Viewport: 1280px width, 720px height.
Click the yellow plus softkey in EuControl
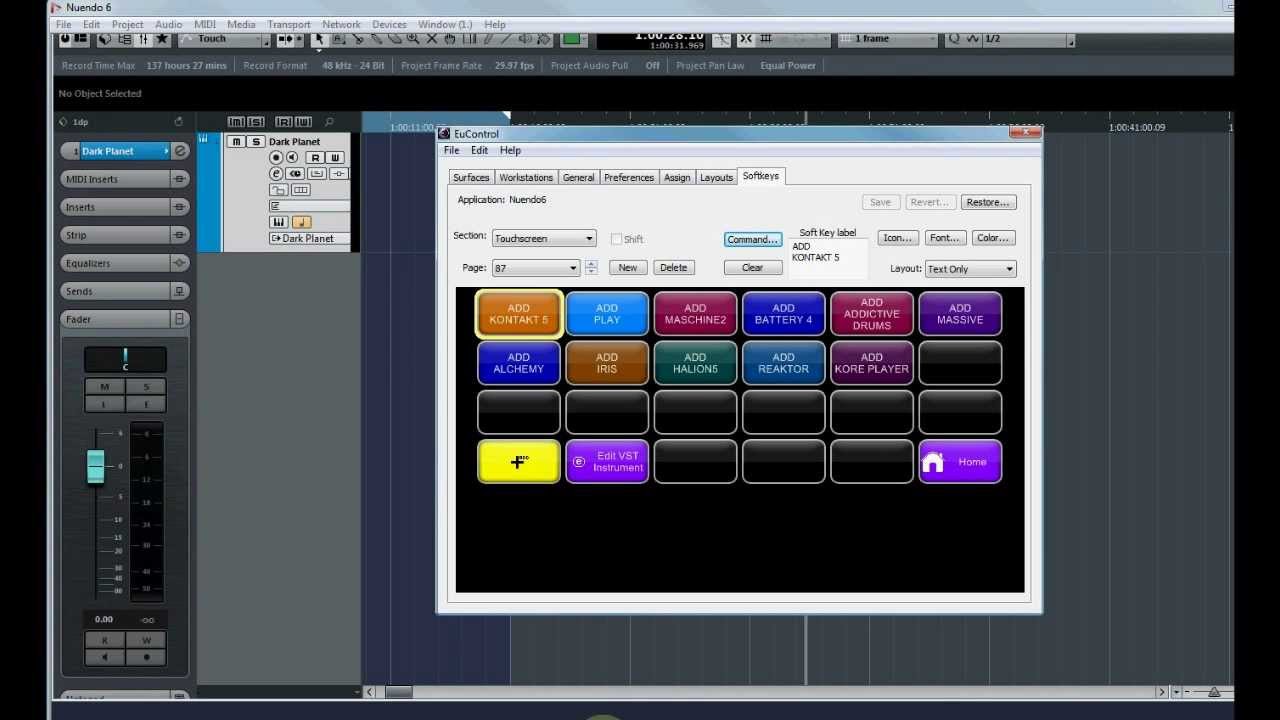[519, 462]
